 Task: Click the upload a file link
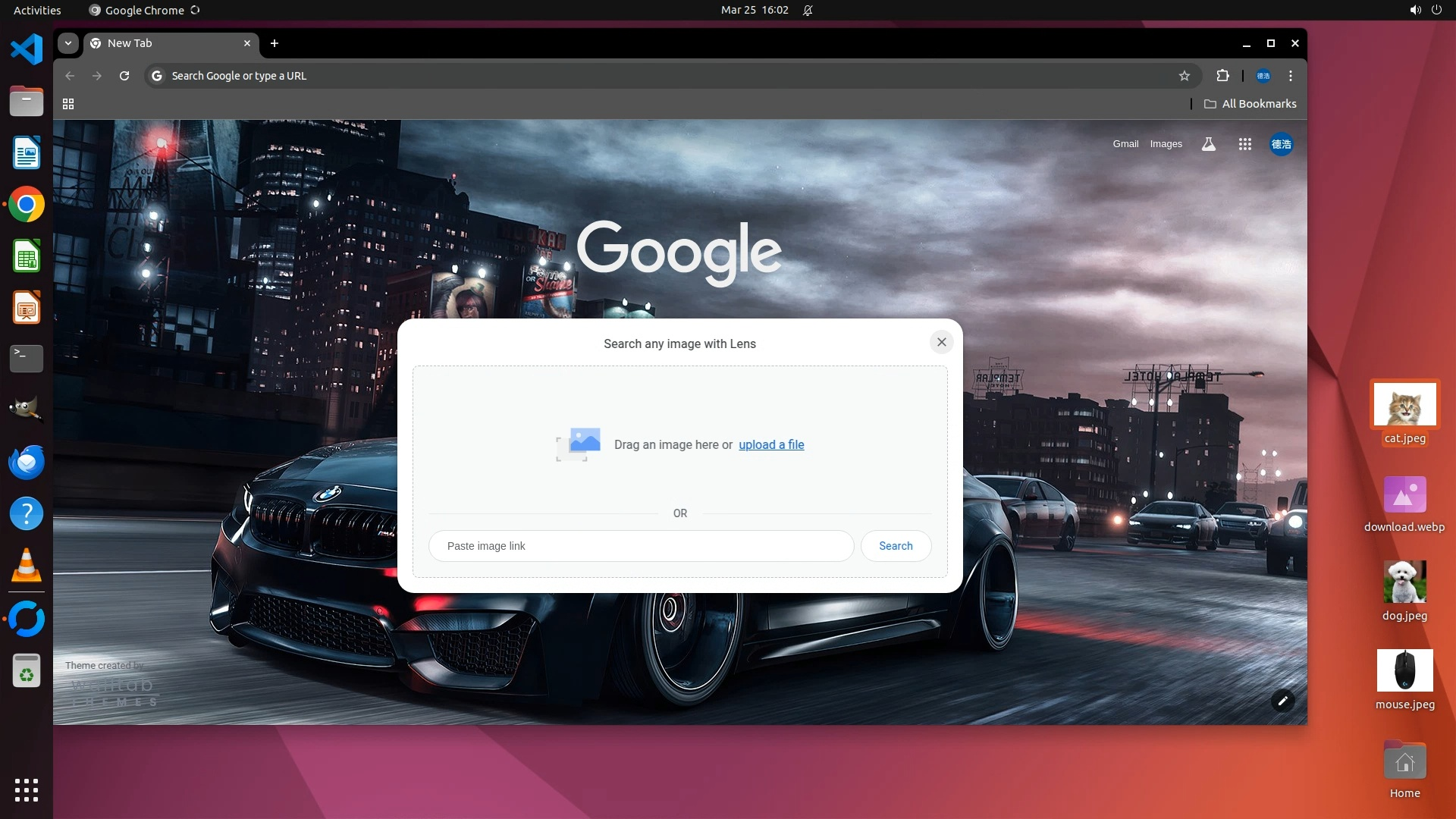(771, 445)
